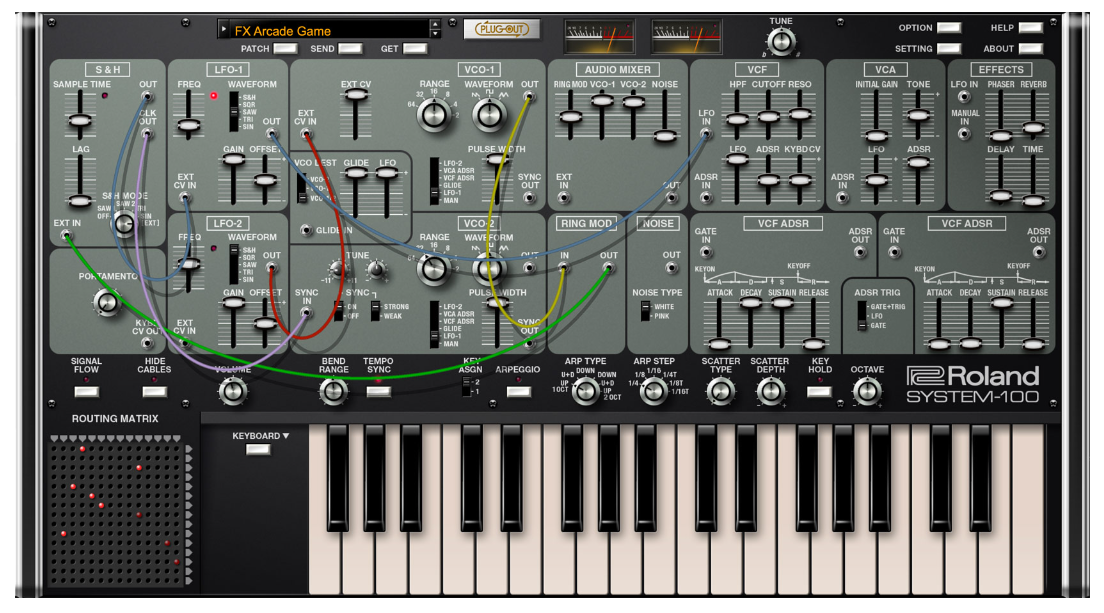Click the PATCH button
1104x613 pixels.
tap(285, 49)
